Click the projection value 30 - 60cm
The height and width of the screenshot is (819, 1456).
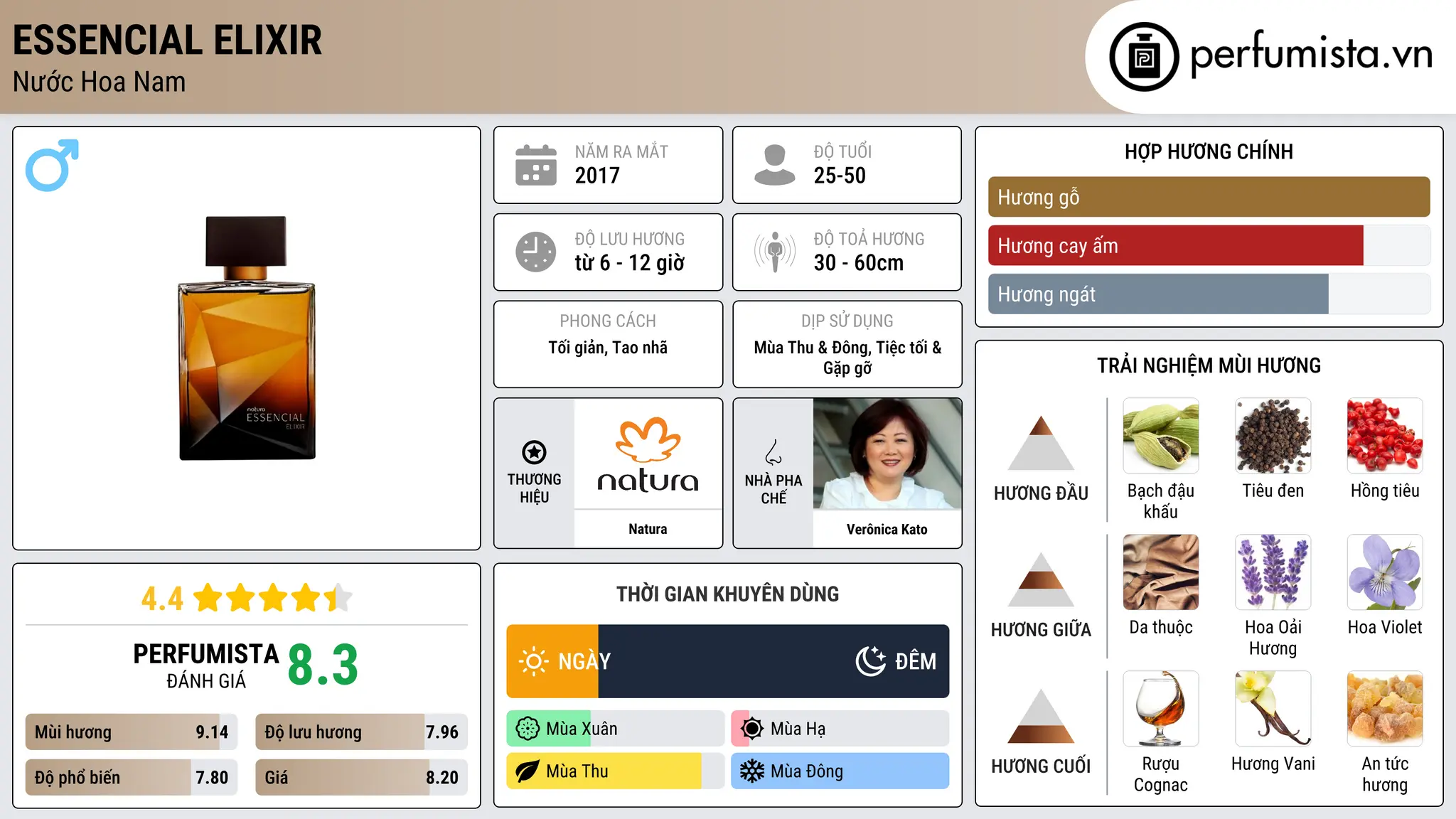(859, 263)
